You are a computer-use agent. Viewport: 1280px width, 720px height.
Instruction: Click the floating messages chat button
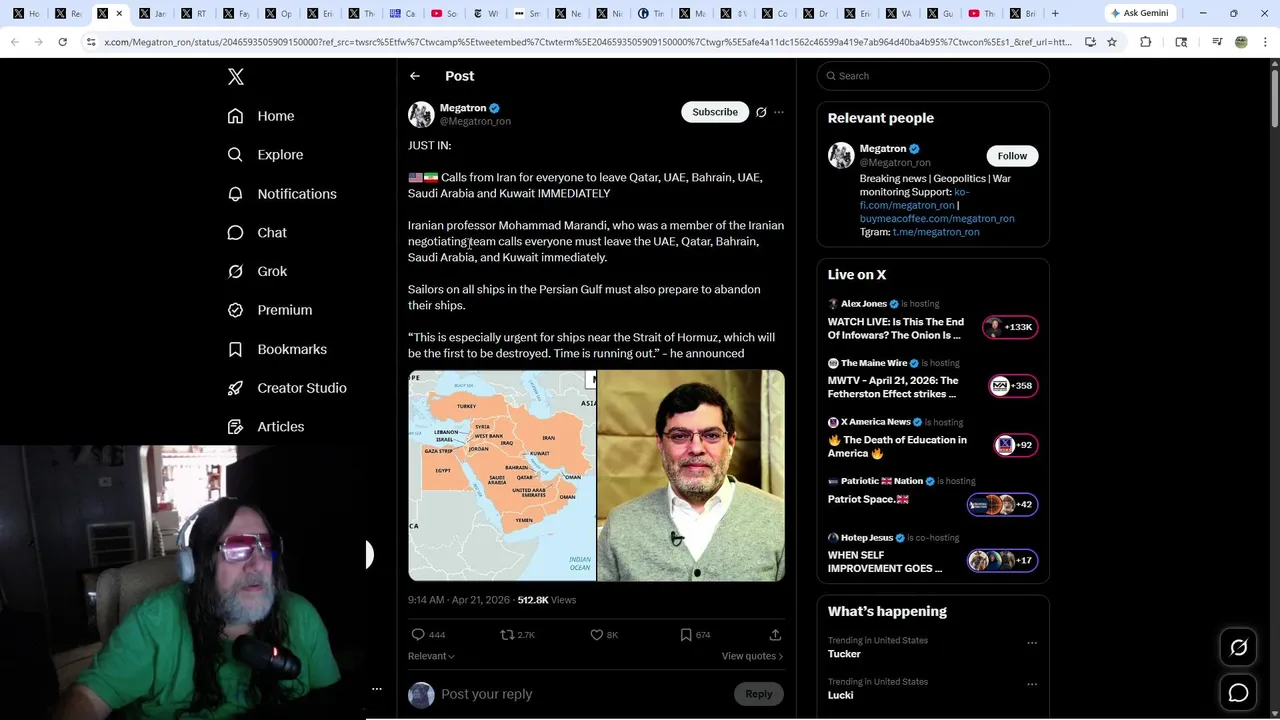1239,693
